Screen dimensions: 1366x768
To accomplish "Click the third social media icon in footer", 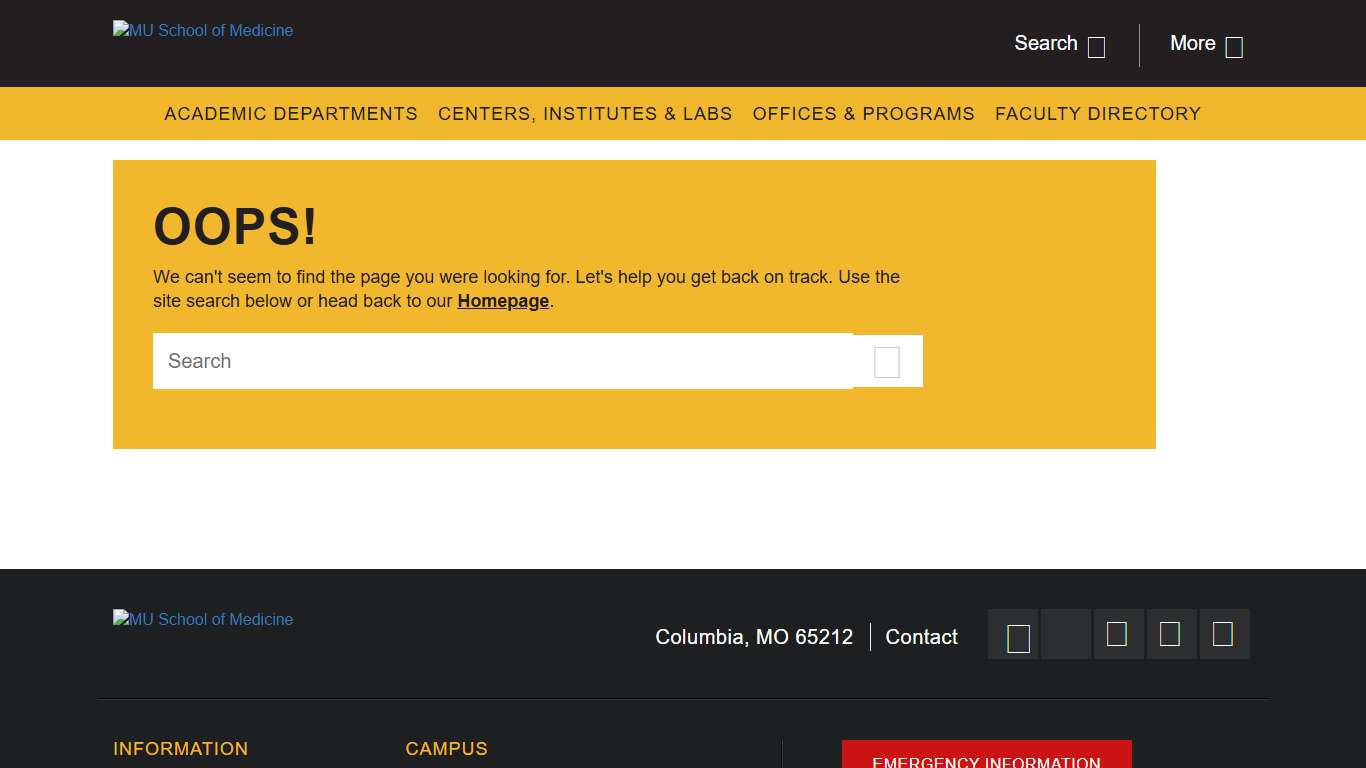I will click(1118, 634).
